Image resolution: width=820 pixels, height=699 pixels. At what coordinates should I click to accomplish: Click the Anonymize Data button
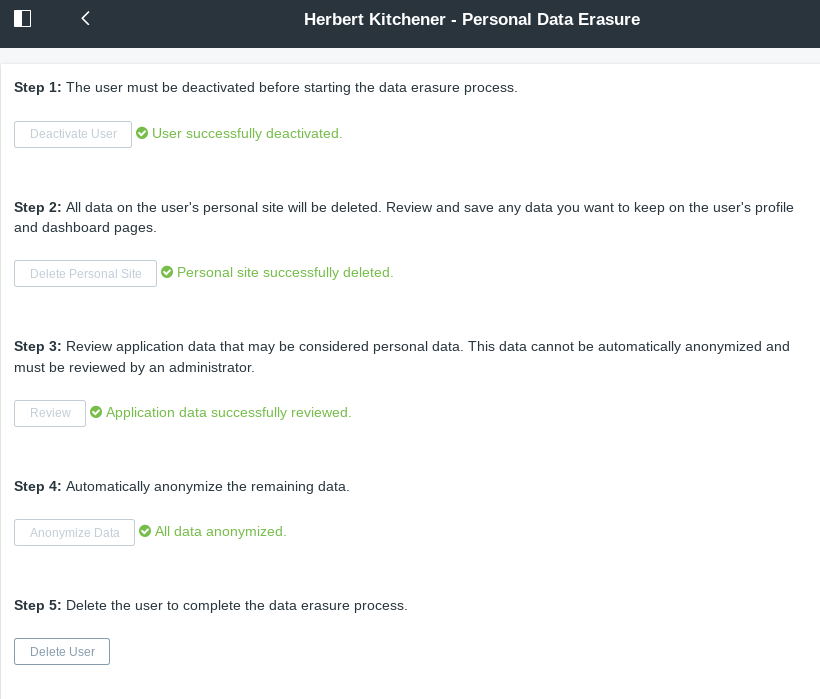pos(74,532)
